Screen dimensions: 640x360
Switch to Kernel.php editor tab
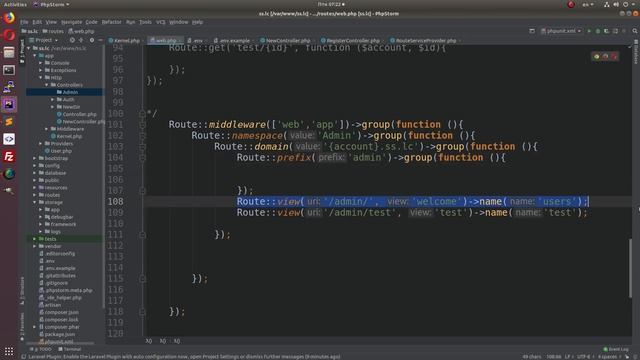click(x=124, y=40)
